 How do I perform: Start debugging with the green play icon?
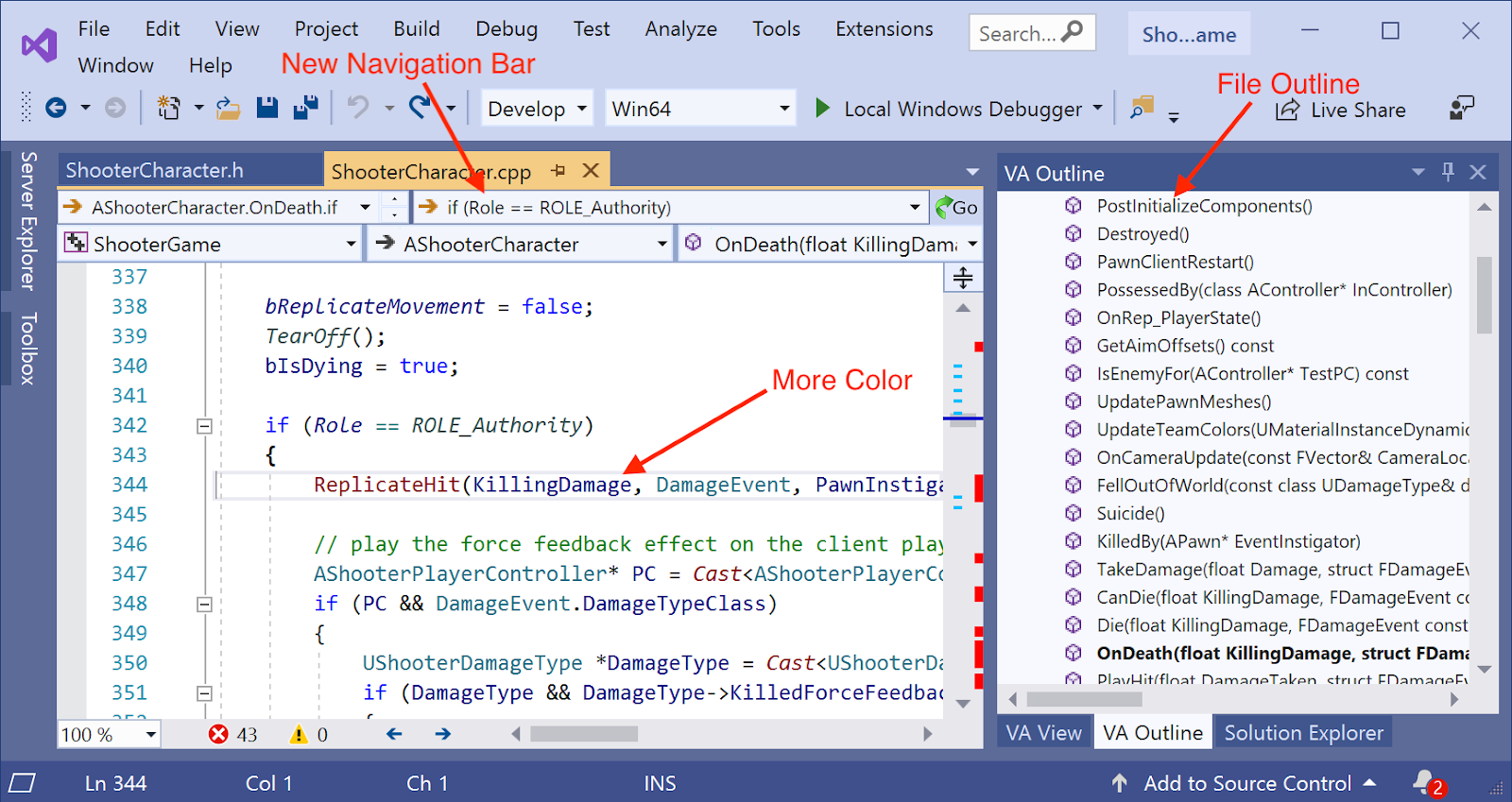[822, 109]
